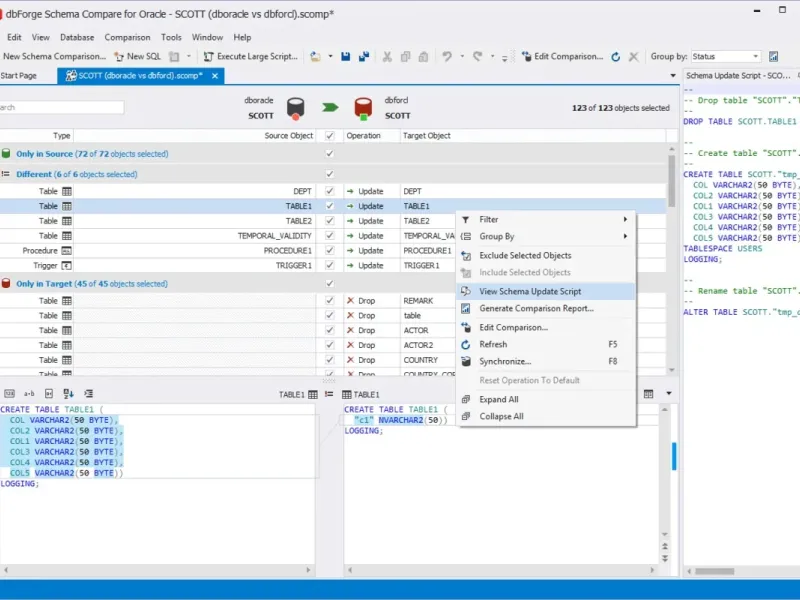Click the Save icon in the toolbar
The height and width of the screenshot is (600, 800).
coord(346,57)
